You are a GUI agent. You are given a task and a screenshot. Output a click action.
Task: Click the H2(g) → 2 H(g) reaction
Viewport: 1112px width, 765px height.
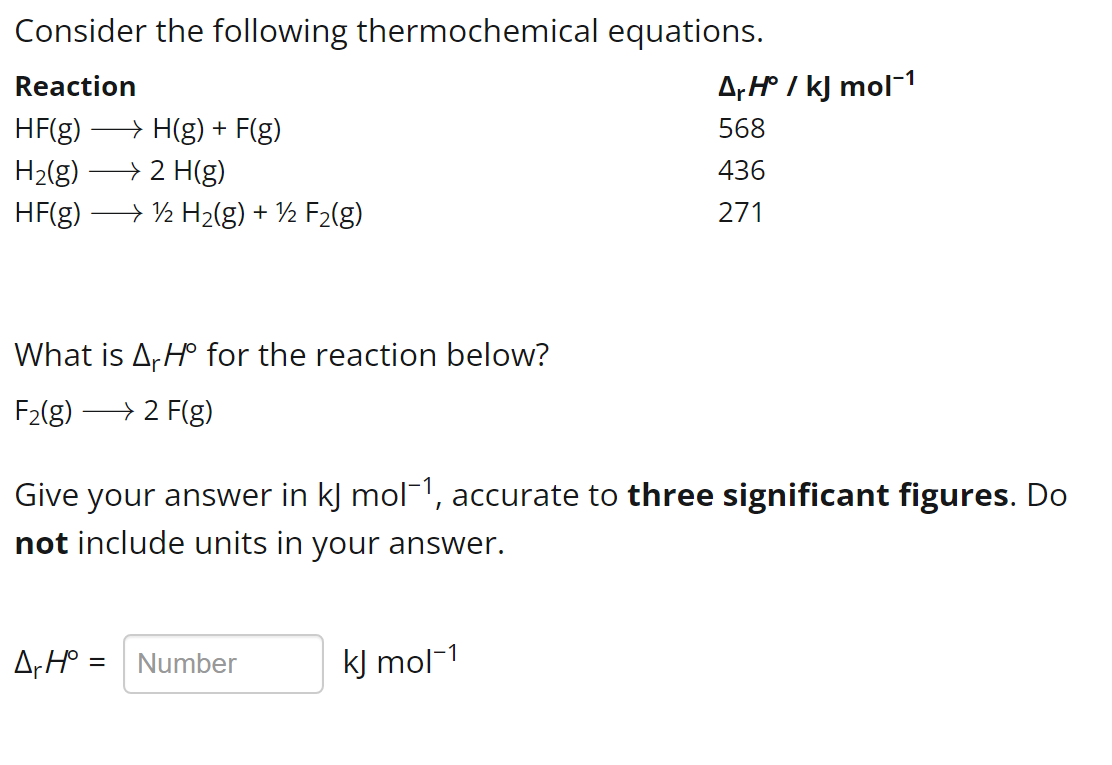coord(119,171)
